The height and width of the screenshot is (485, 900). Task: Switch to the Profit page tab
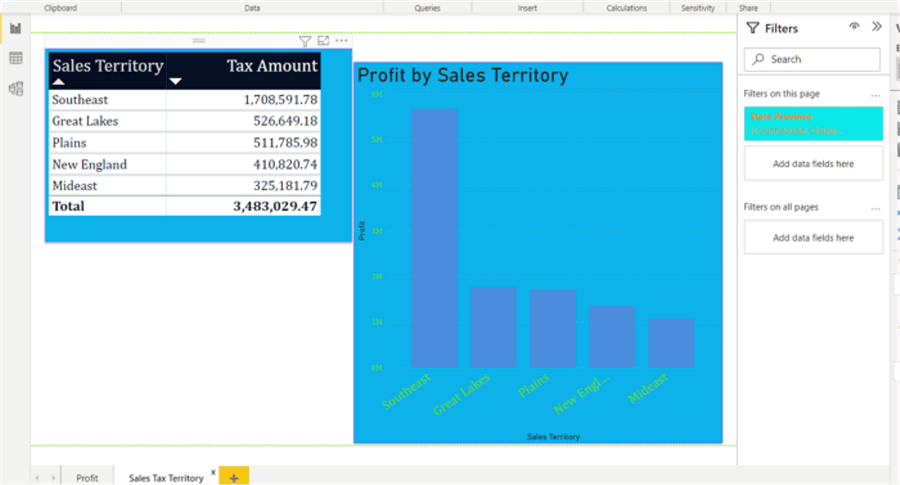(x=87, y=478)
